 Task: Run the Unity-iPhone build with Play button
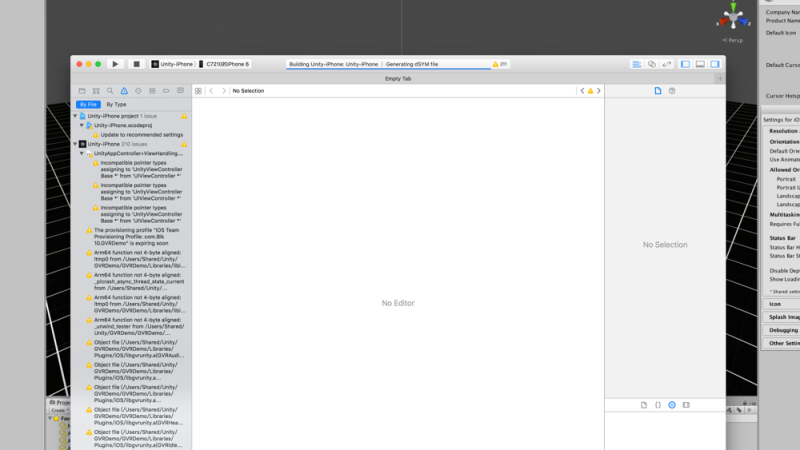point(115,64)
